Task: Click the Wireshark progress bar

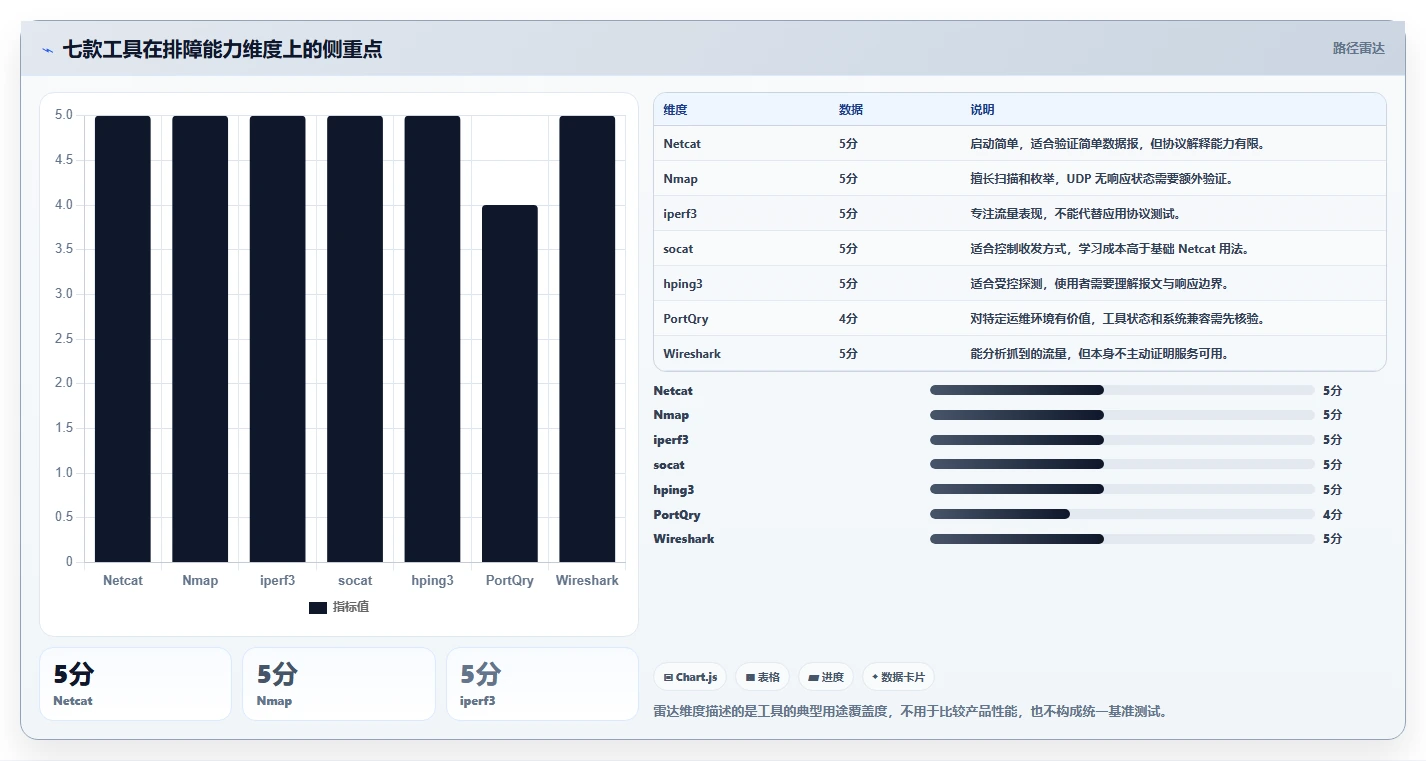Action: (x=1122, y=539)
